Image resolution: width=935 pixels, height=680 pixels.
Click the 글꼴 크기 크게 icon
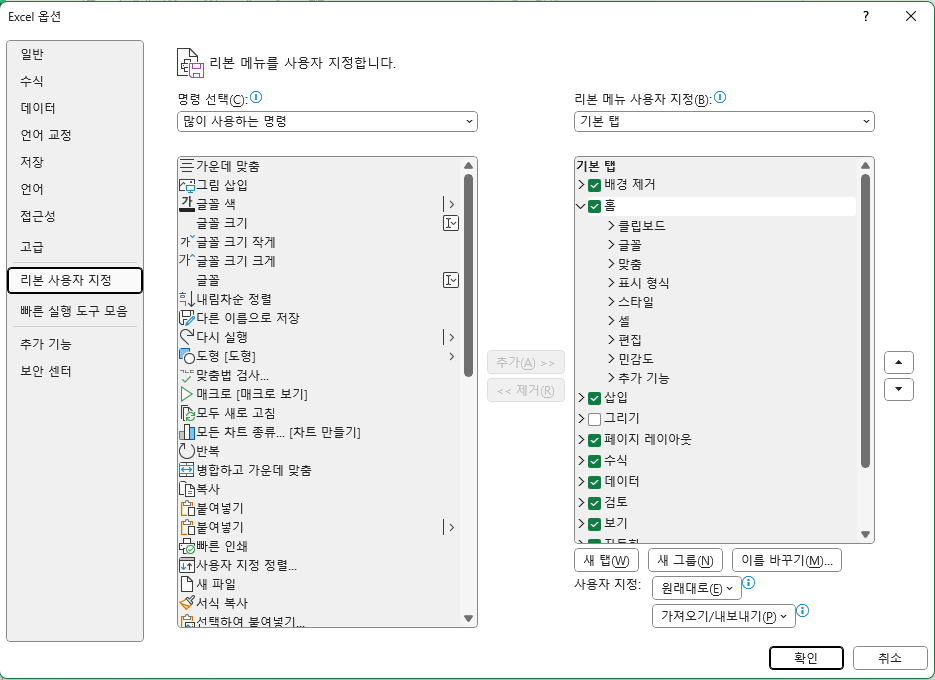coord(187,261)
